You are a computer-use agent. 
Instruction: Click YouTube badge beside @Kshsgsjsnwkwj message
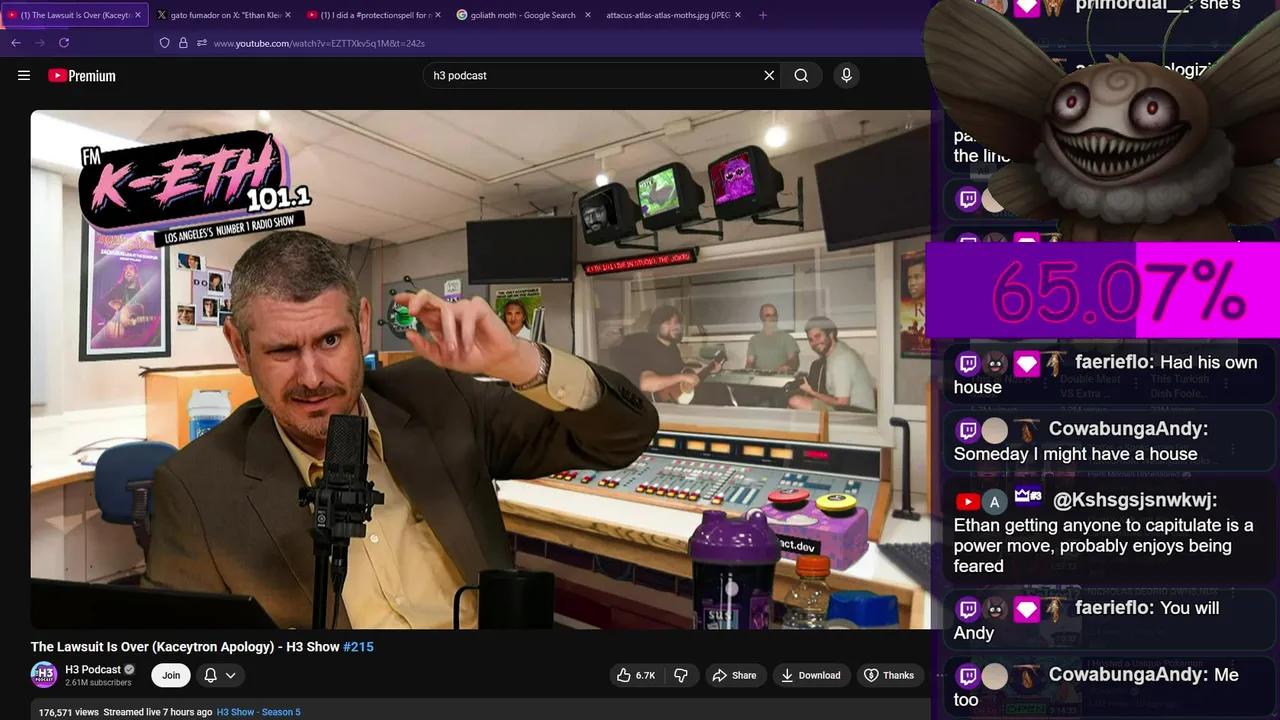coord(967,502)
